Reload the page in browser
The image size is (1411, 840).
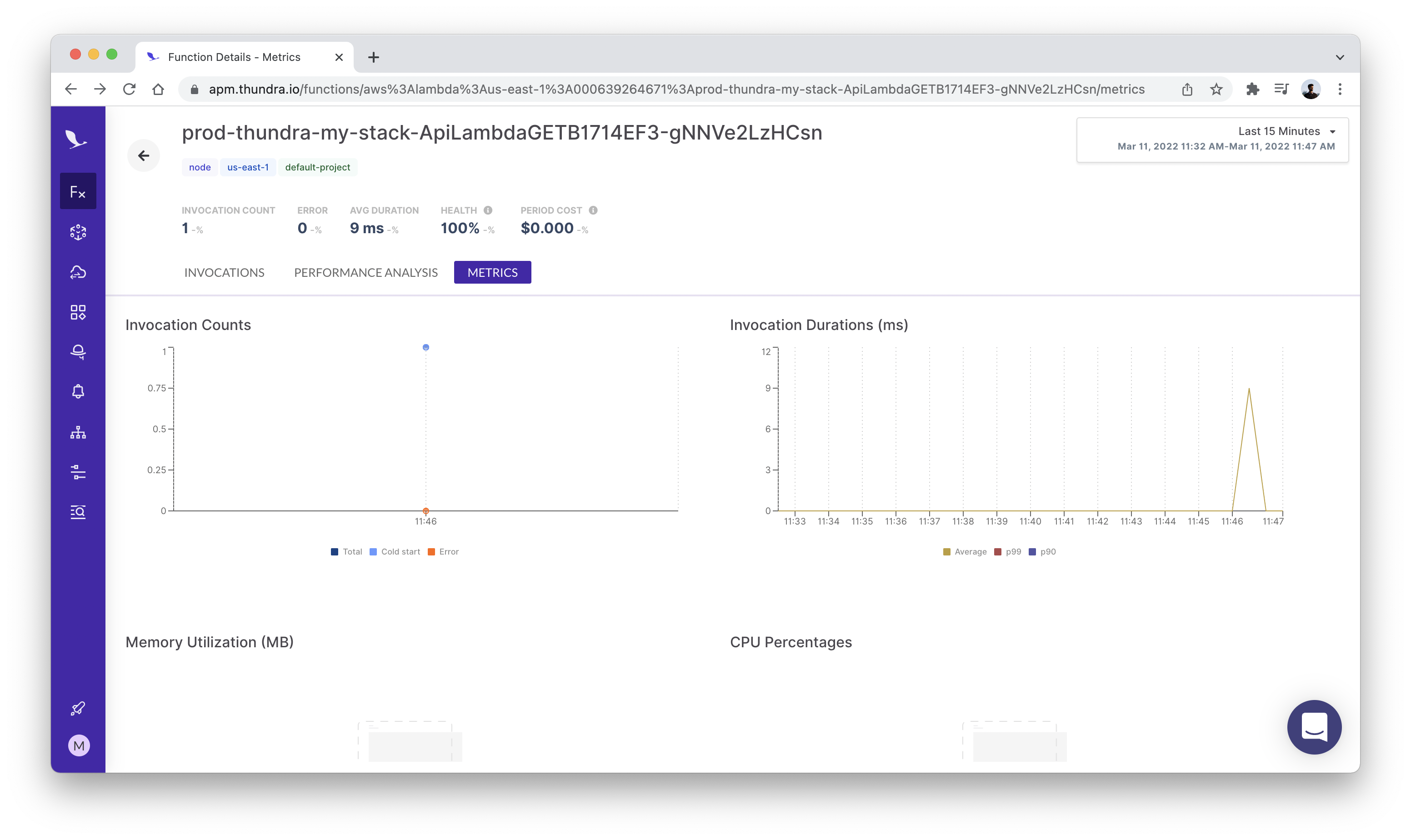[129, 89]
